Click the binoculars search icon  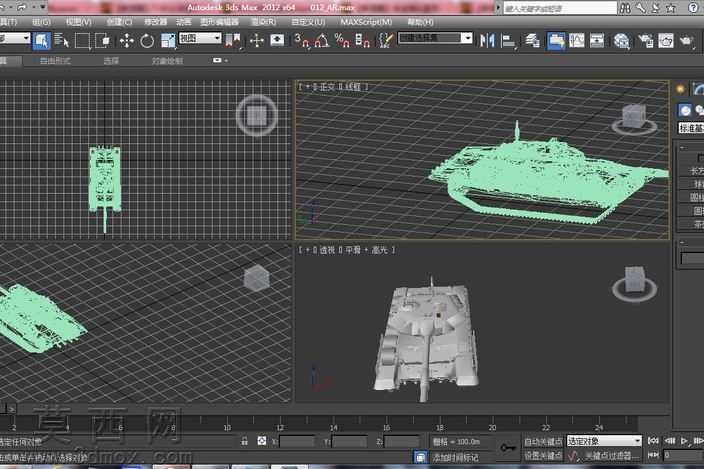pos(625,8)
